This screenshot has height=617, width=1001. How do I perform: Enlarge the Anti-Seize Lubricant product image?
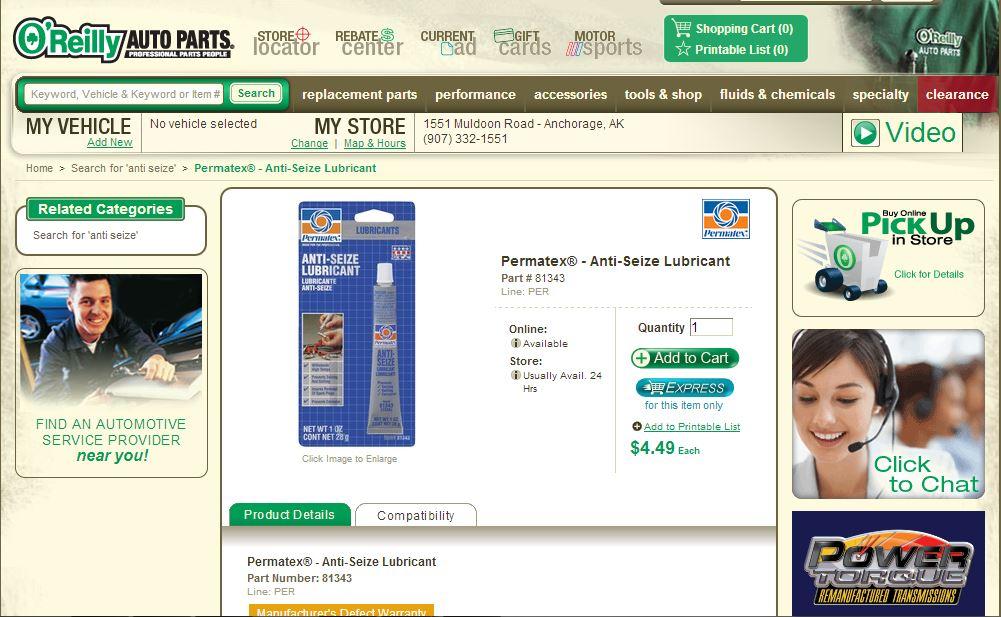(357, 324)
